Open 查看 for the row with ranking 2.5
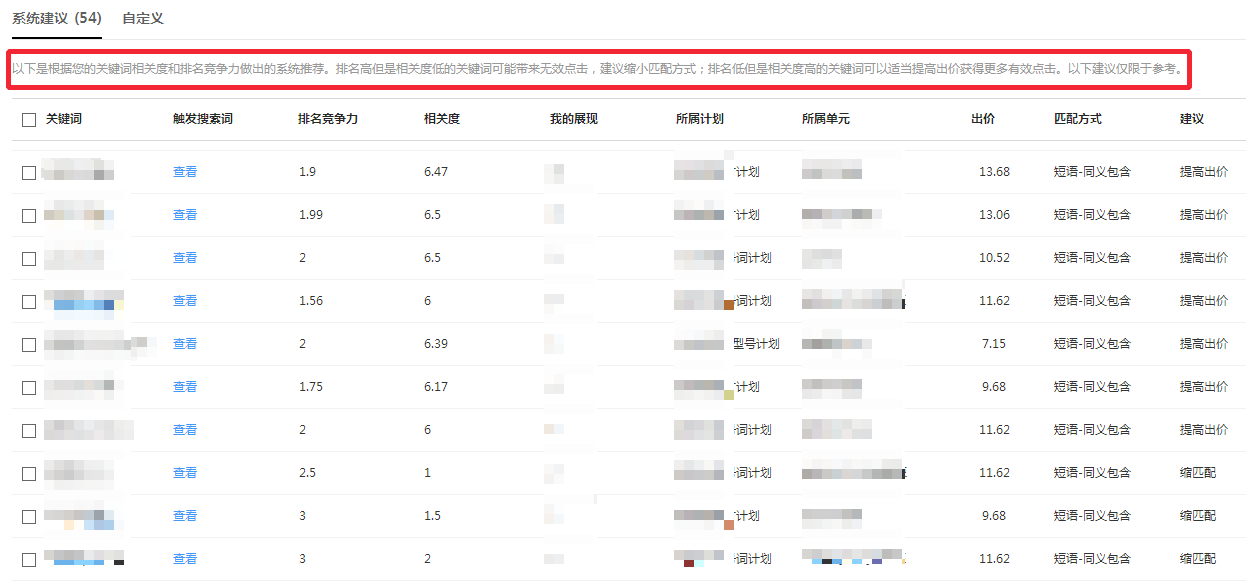This screenshot has width=1246, height=582. pos(185,473)
